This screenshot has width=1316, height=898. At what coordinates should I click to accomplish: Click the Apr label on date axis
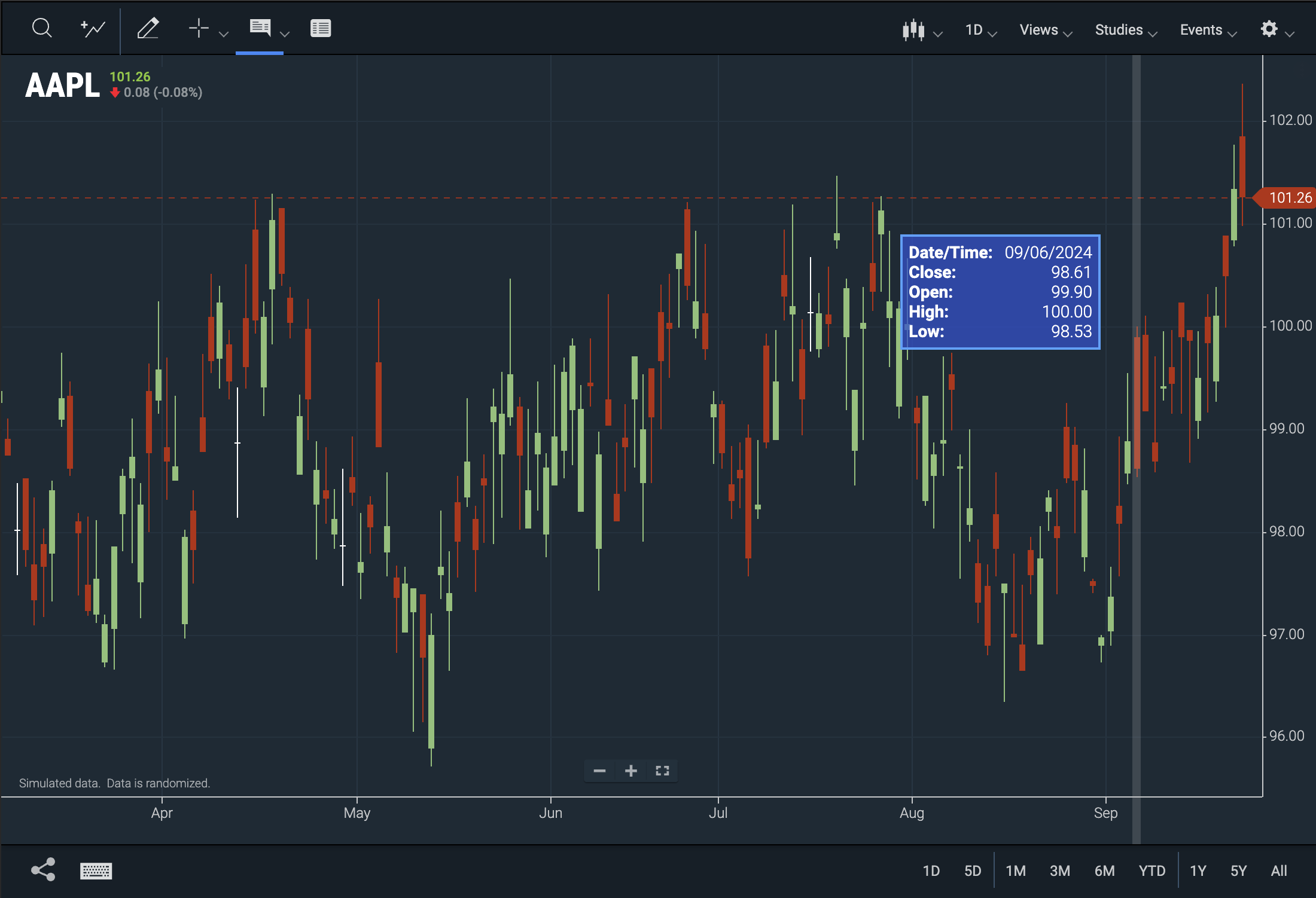[x=162, y=813]
